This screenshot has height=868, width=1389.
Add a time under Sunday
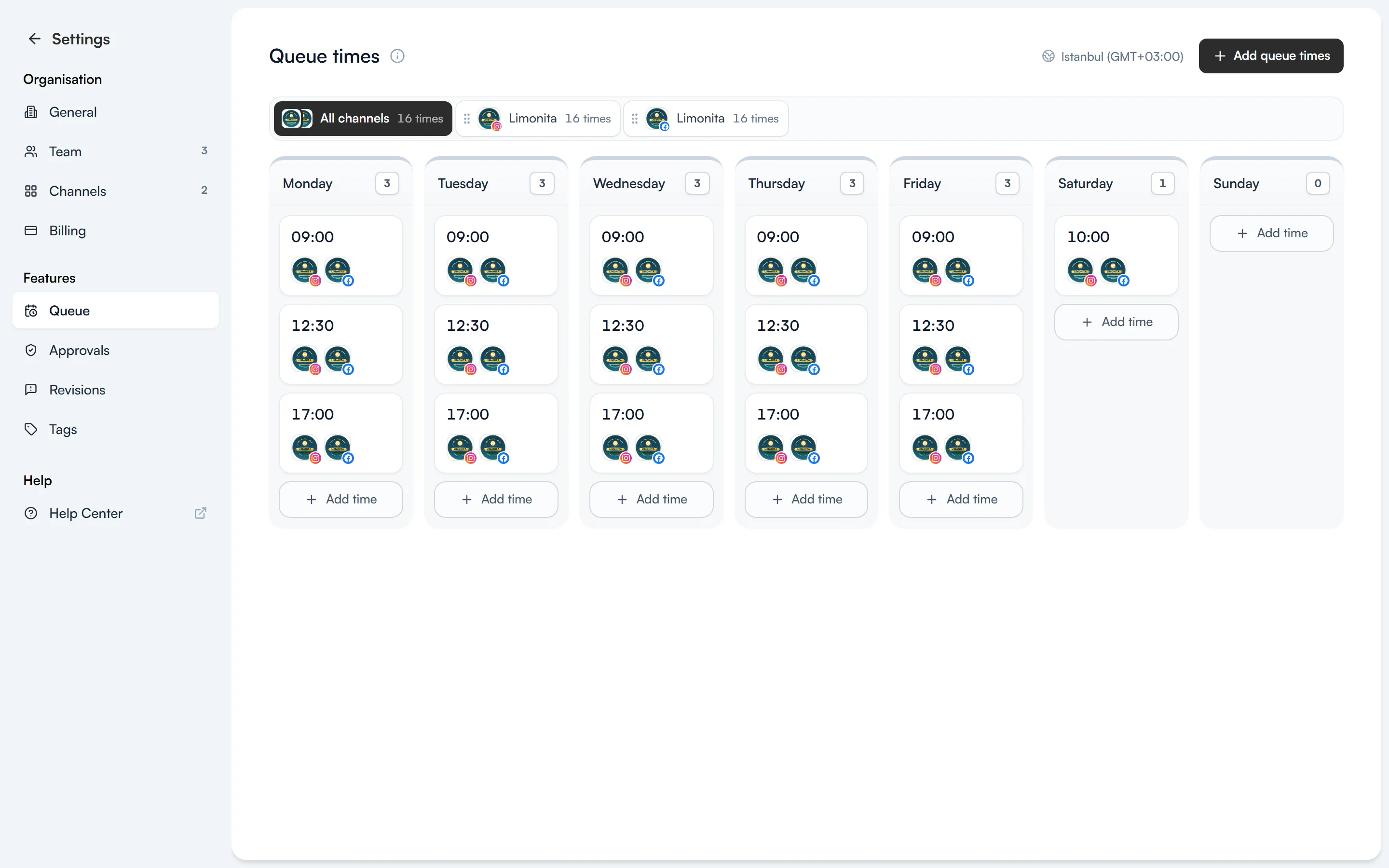point(1271,234)
